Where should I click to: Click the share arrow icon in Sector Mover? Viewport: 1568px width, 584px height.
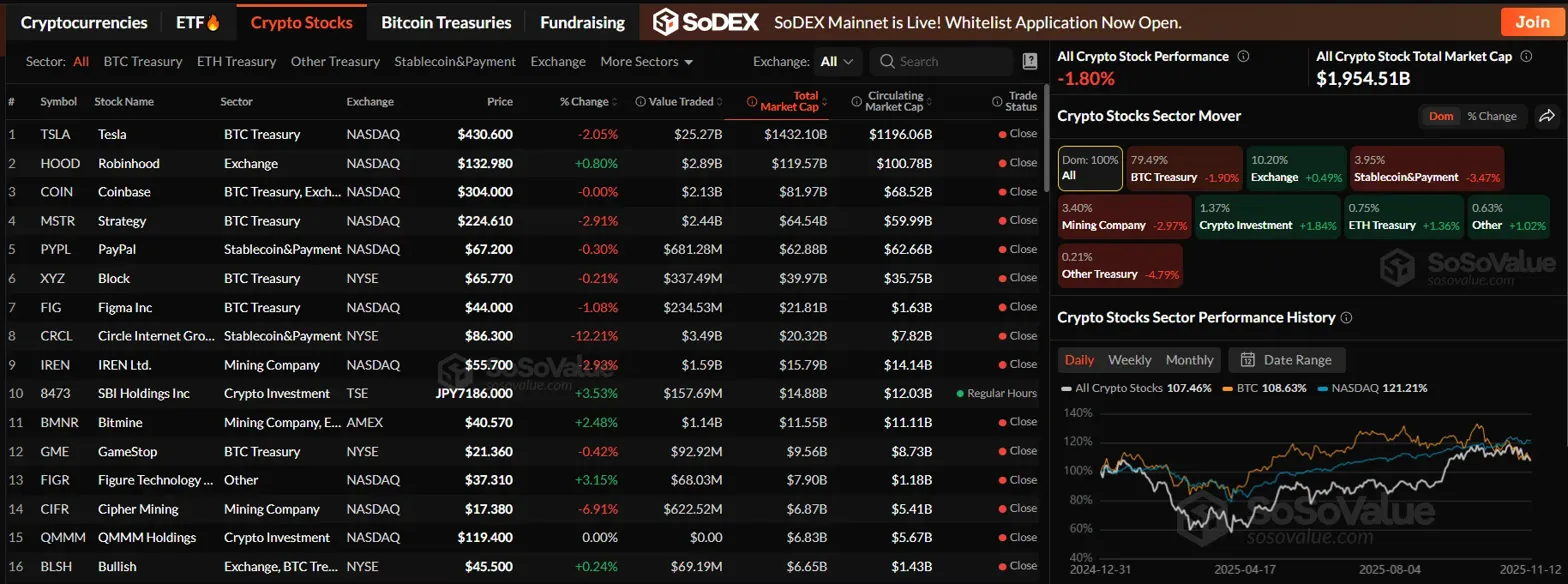click(1546, 116)
